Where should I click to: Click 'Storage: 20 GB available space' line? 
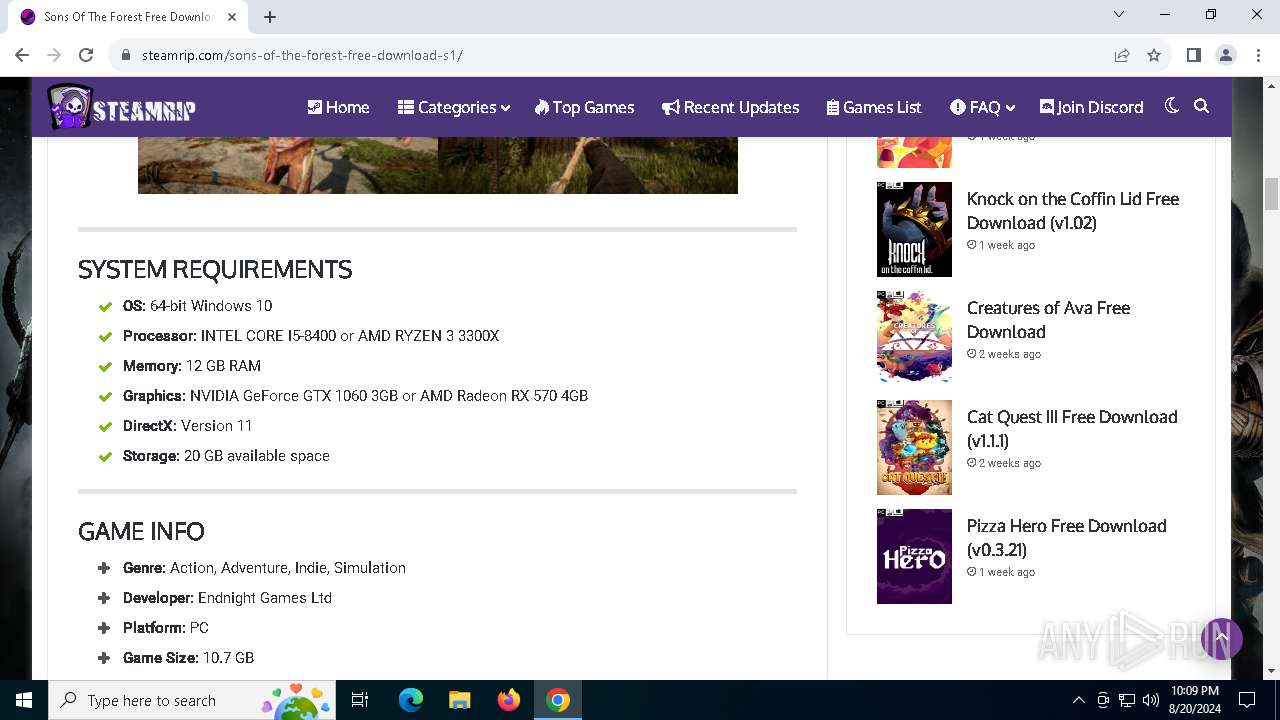pos(226,456)
